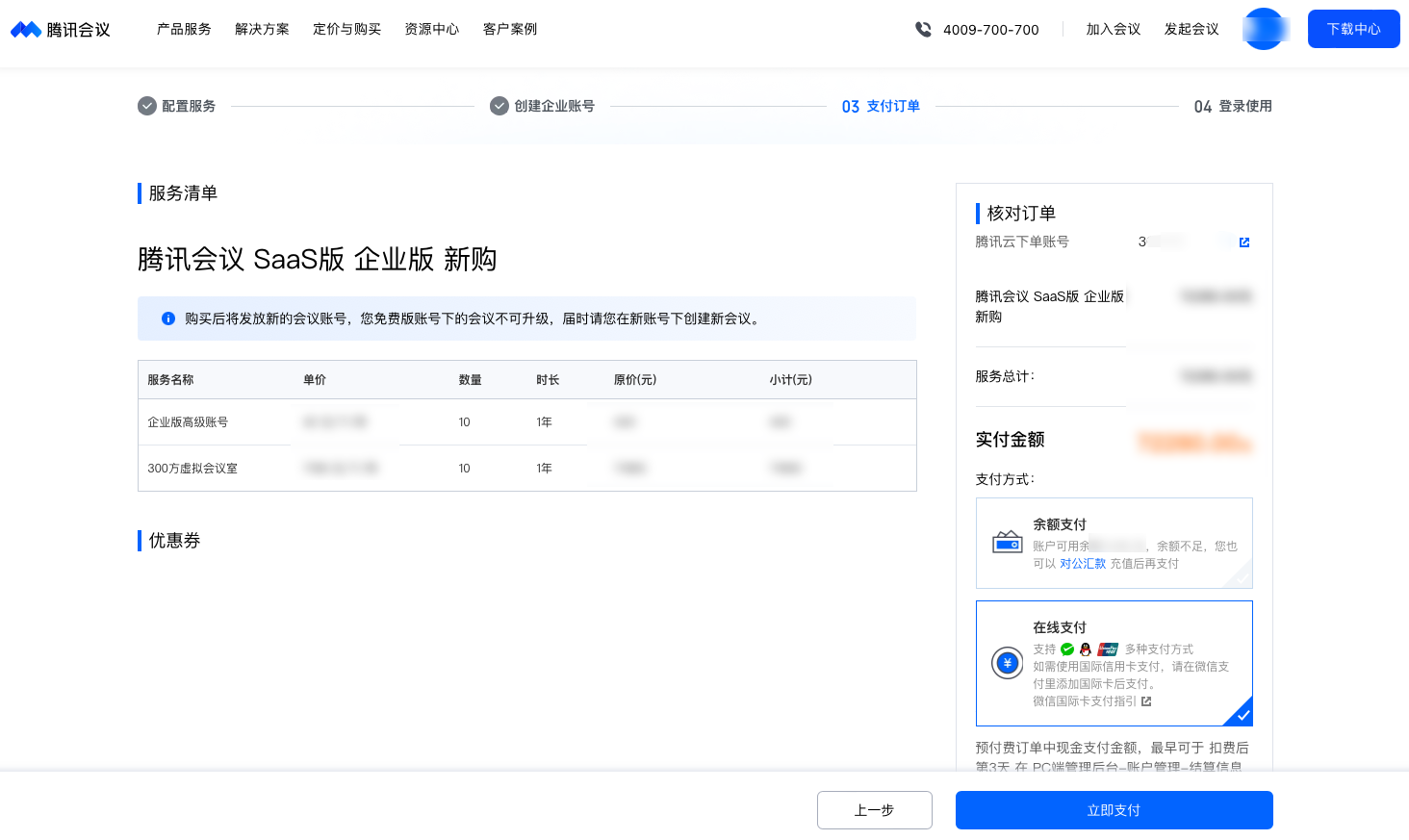
Task: Click 原价(元) column header
Action: pyautogui.click(x=635, y=380)
